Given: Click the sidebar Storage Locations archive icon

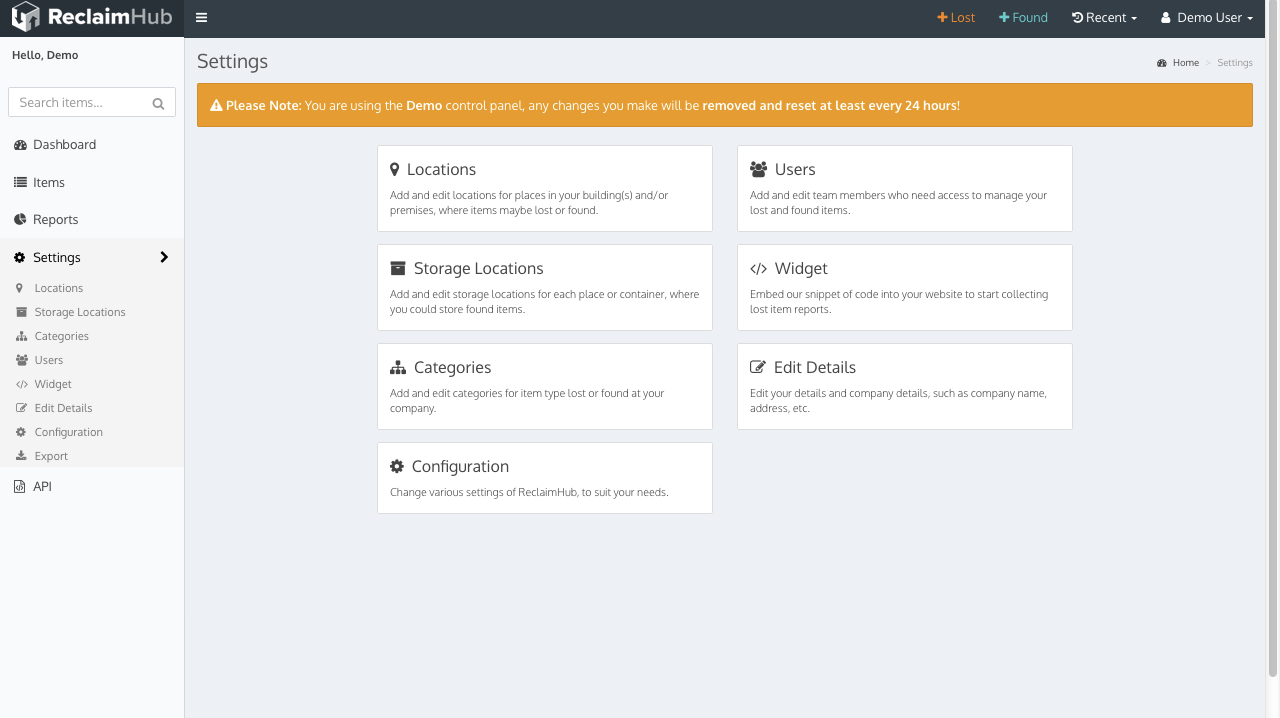Looking at the screenshot, I should pos(21,312).
